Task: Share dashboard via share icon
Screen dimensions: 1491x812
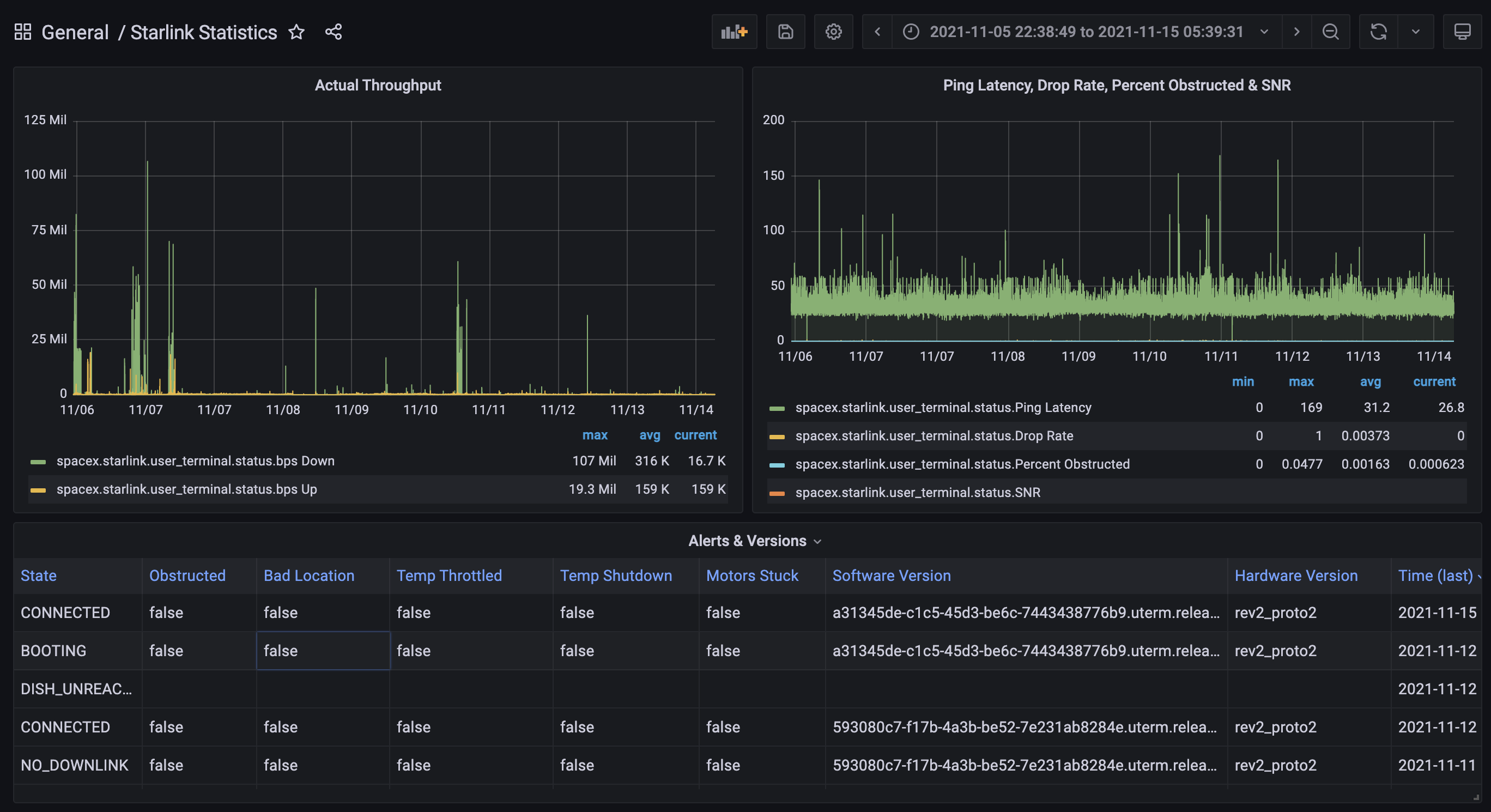Action: pos(334,32)
